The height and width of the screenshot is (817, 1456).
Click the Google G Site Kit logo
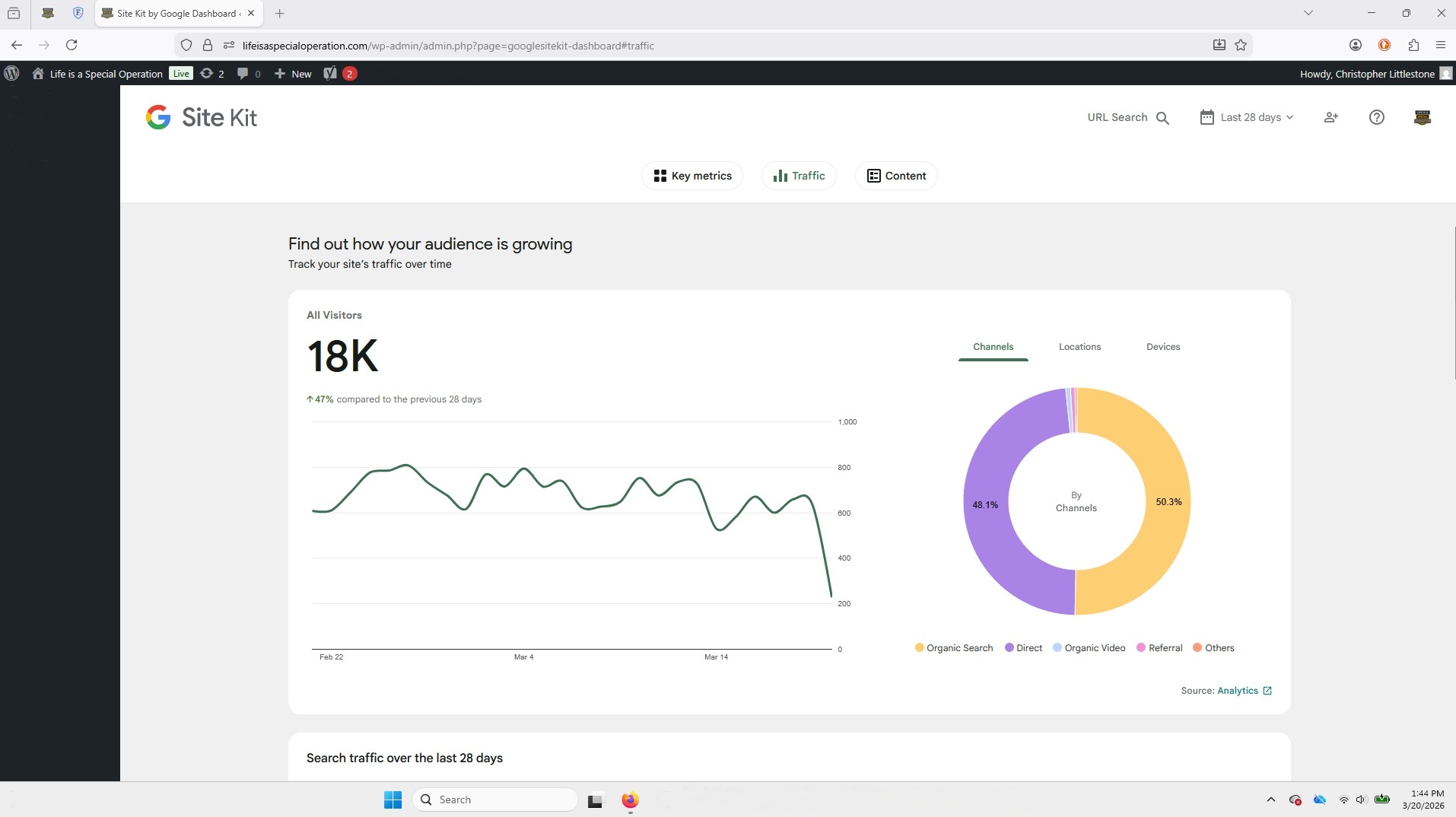pos(202,117)
